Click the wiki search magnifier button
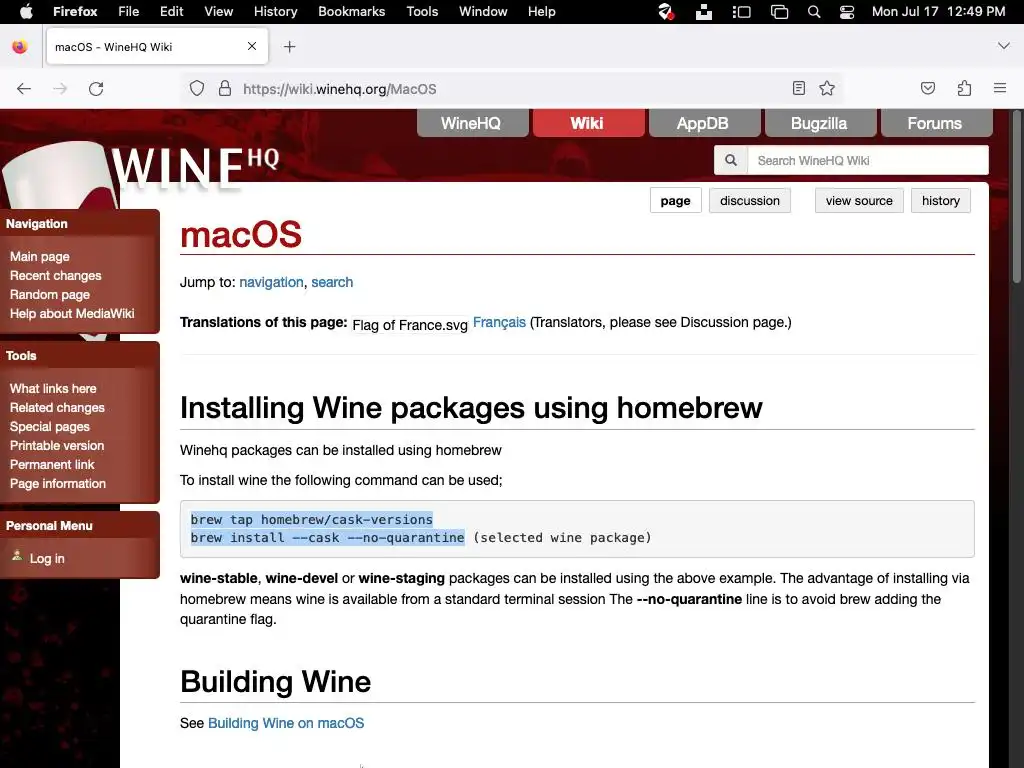Image resolution: width=1024 pixels, height=768 pixels. (x=731, y=160)
